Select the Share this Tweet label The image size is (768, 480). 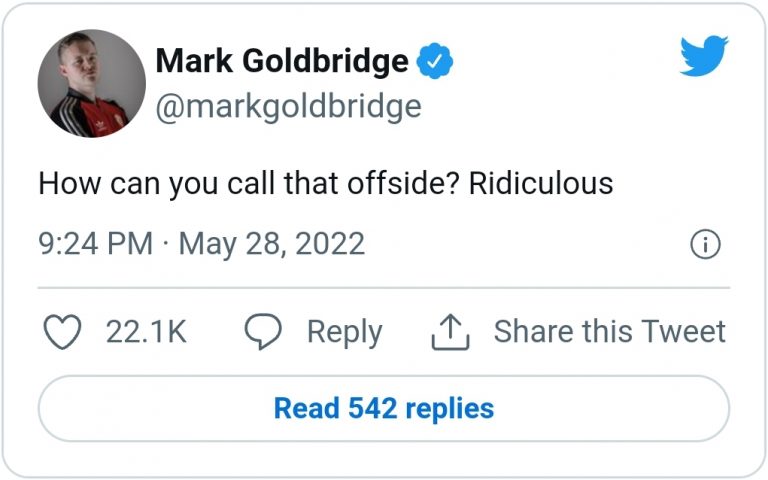click(609, 333)
